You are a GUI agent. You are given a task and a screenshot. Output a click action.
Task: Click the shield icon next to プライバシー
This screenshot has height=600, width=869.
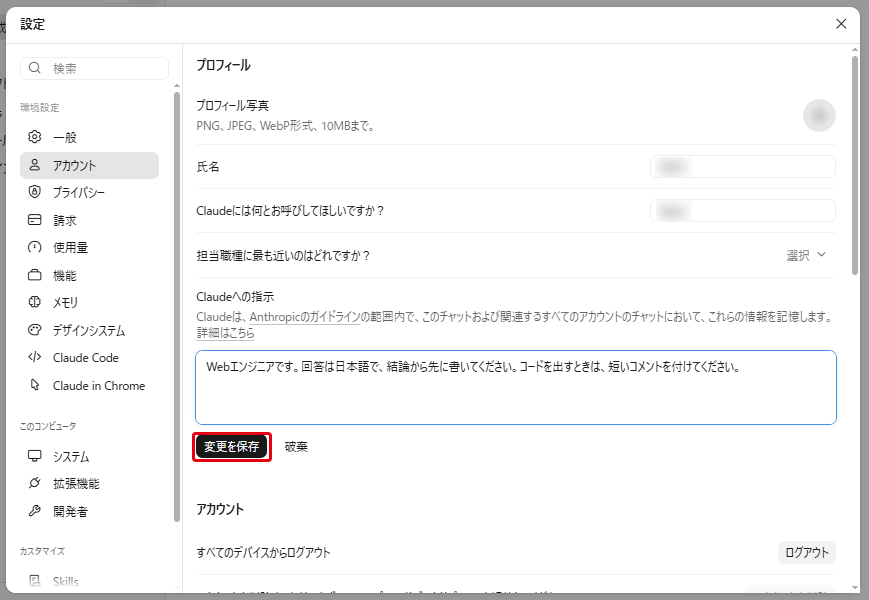point(35,192)
